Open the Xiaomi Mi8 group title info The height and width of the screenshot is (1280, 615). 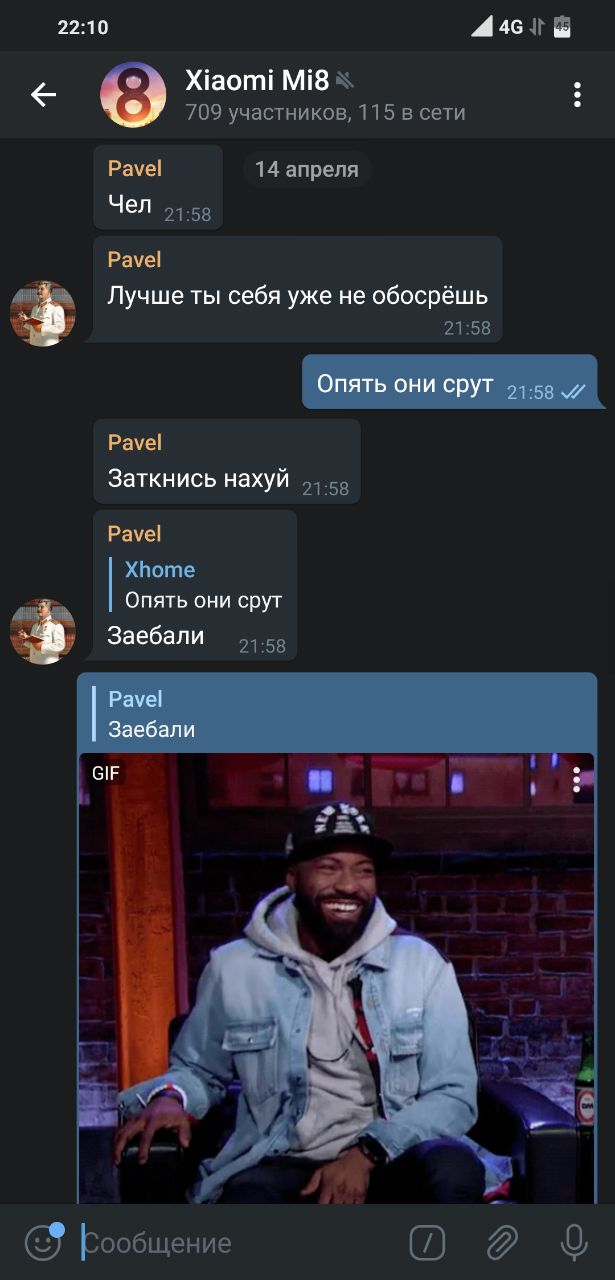[257, 81]
